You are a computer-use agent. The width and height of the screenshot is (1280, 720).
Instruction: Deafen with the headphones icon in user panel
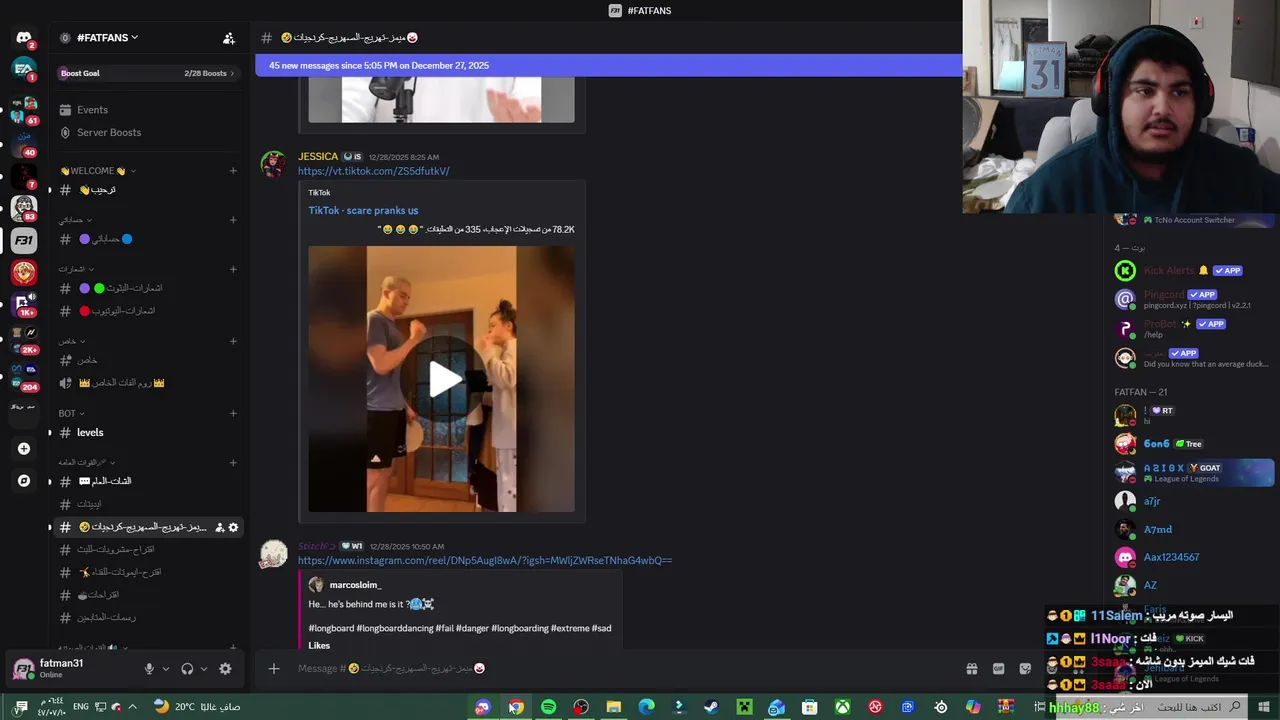[x=187, y=669]
